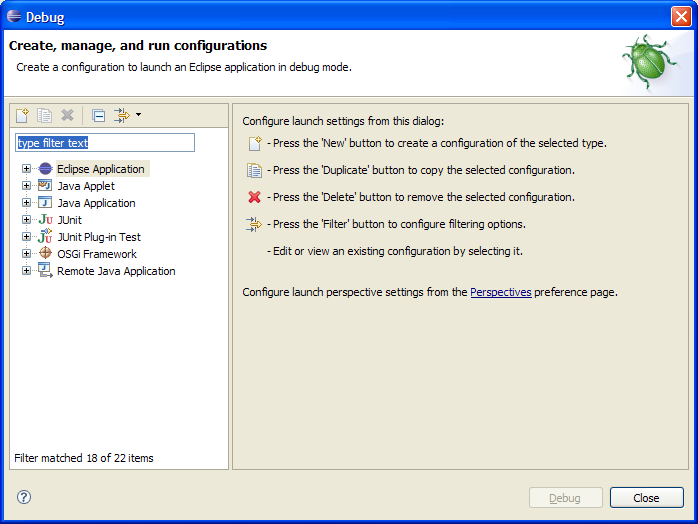This screenshot has width=698, height=524.
Task: Click the New launch configuration toolbar icon
Action: click(x=22, y=115)
